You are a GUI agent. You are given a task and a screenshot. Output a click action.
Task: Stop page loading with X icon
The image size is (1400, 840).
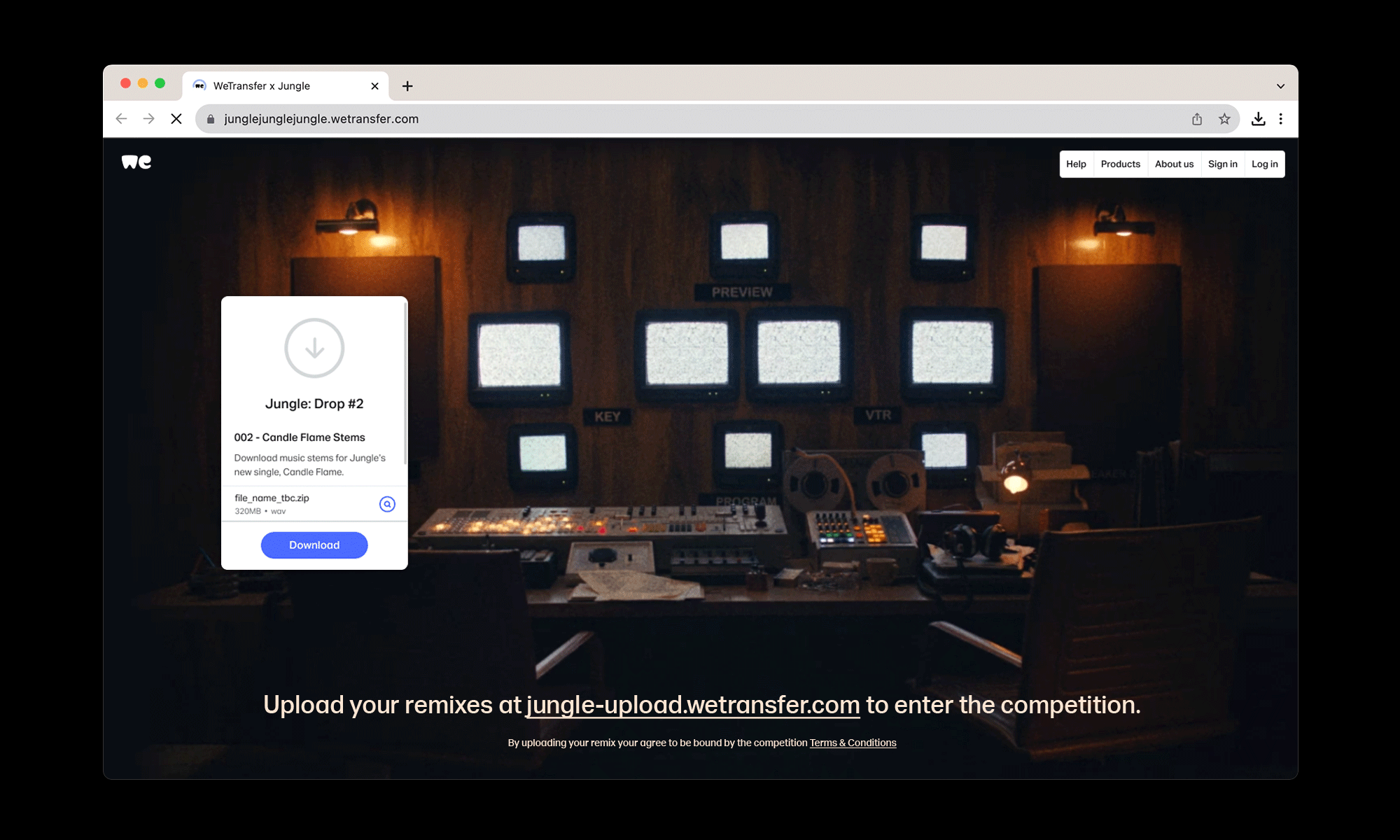(x=176, y=119)
